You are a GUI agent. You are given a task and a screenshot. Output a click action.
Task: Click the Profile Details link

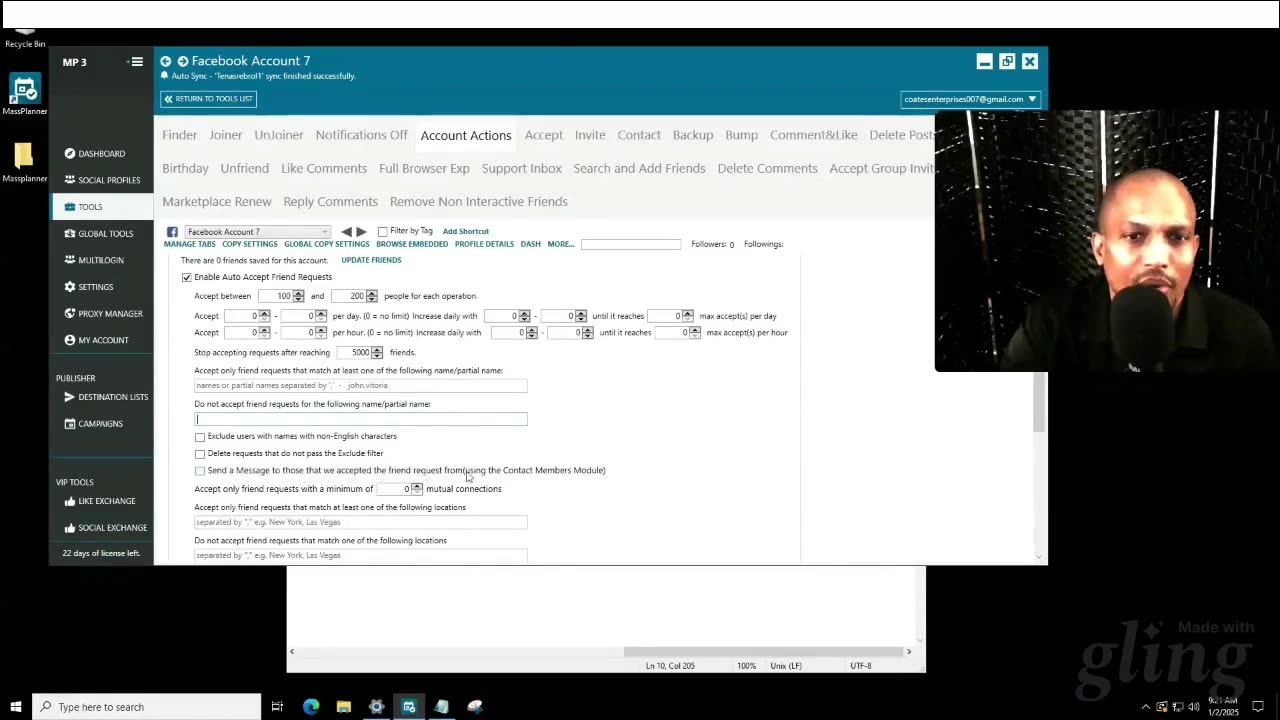pyautogui.click(x=484, y=244)
